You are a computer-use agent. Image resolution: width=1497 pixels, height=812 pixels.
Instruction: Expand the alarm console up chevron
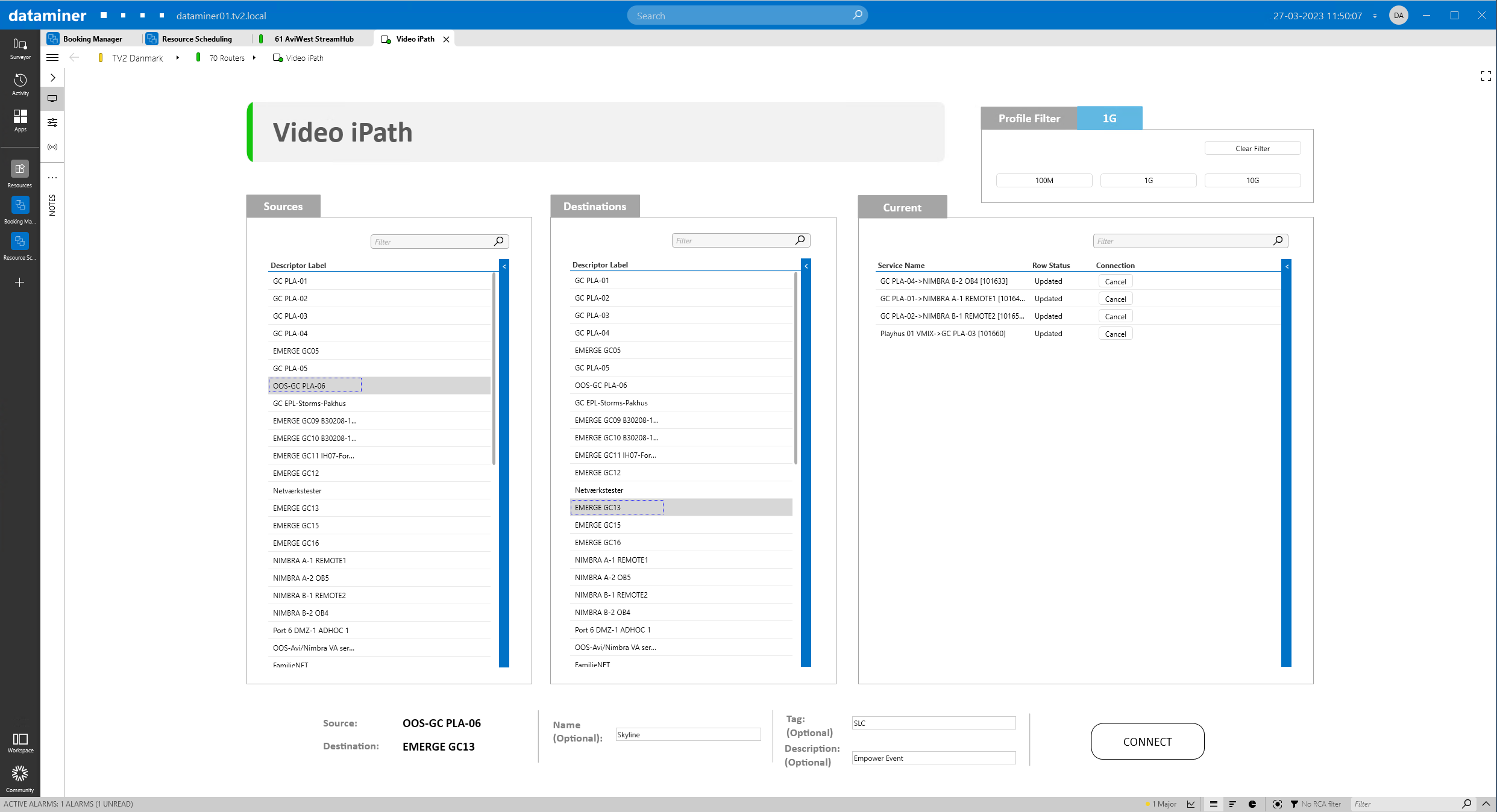(1486, 804)
